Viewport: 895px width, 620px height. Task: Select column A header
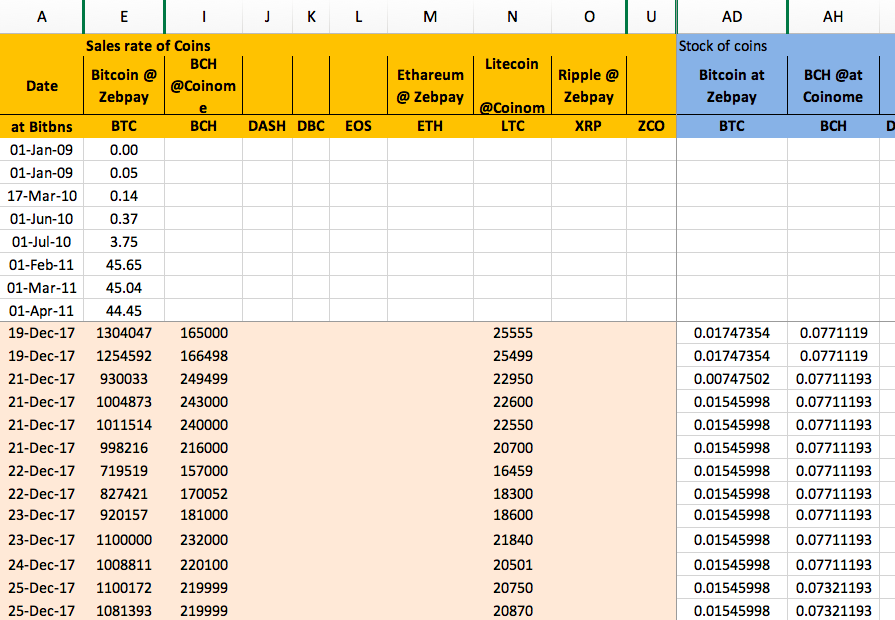point(42,17)
